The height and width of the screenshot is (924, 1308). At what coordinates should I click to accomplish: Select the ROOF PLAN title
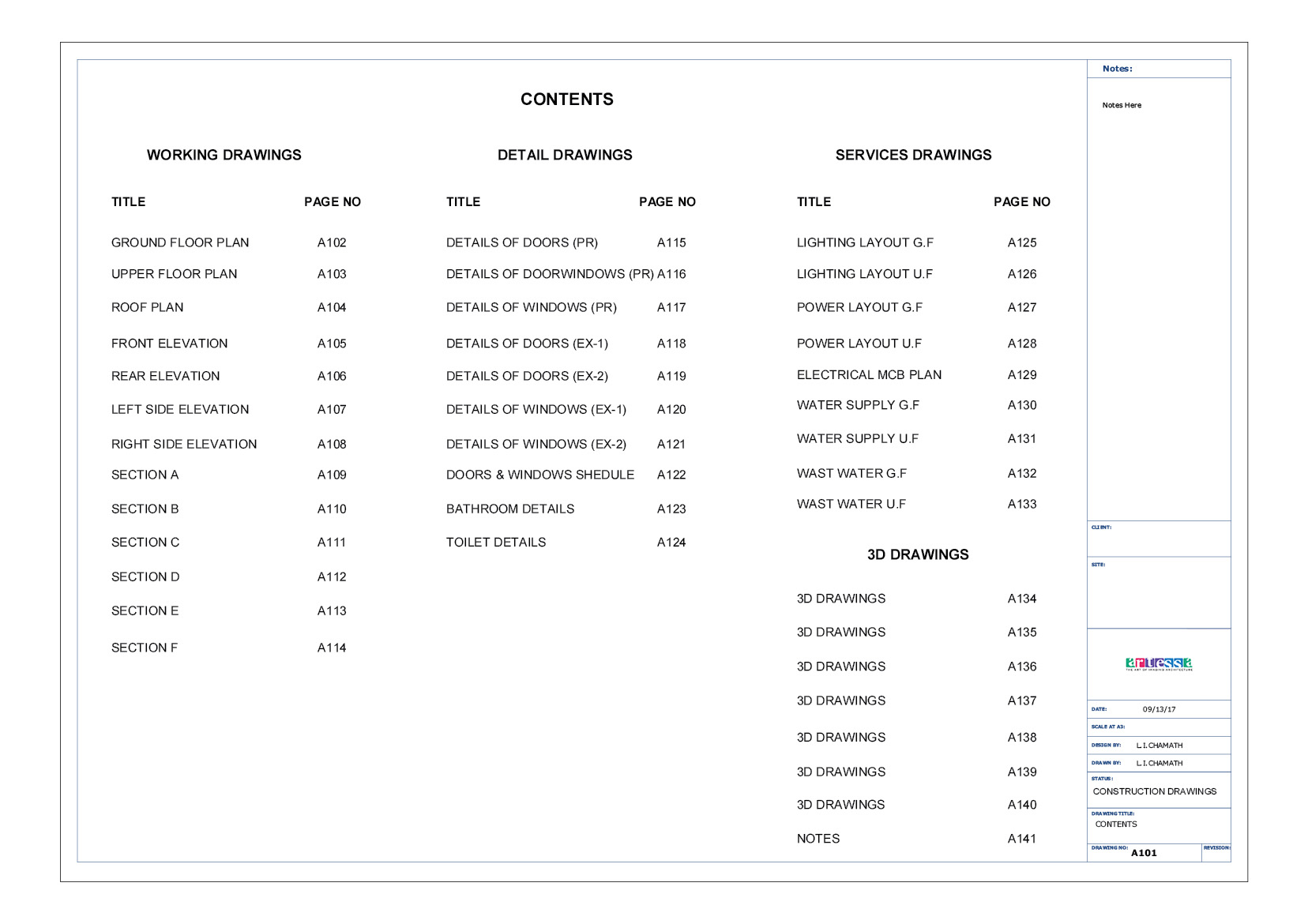click(147, 307)
